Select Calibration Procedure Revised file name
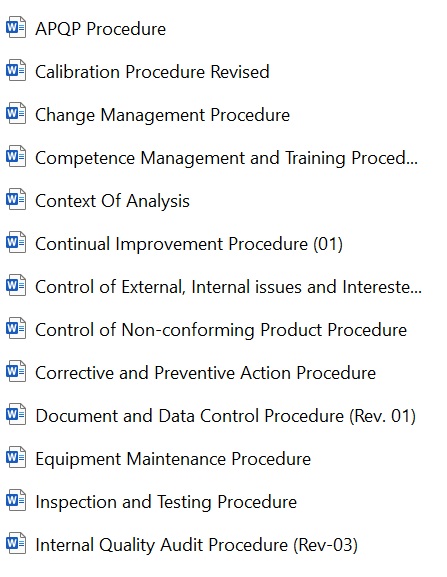 click(152, 72)
